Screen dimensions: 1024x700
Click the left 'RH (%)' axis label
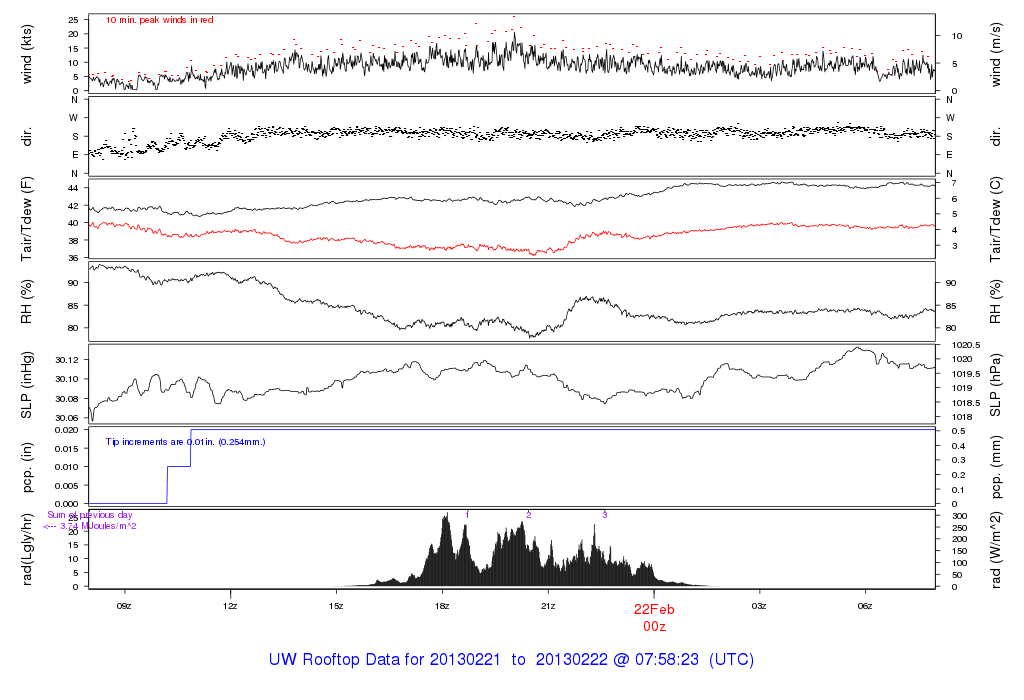(27, 302)
